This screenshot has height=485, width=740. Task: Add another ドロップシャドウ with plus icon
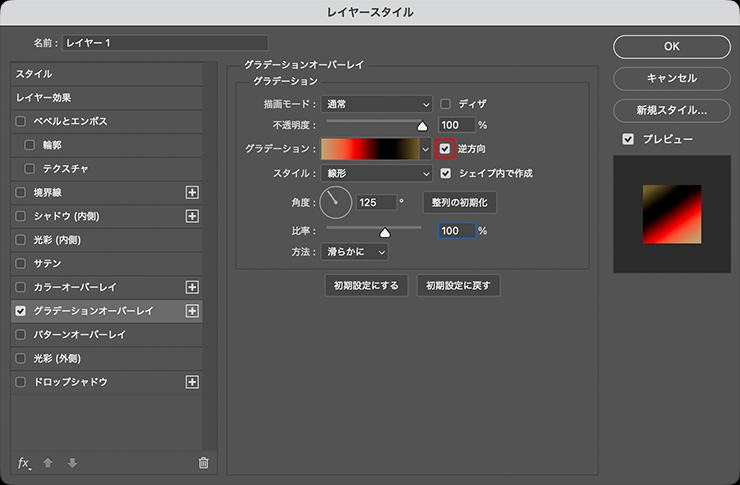click(x=193, y=382)
